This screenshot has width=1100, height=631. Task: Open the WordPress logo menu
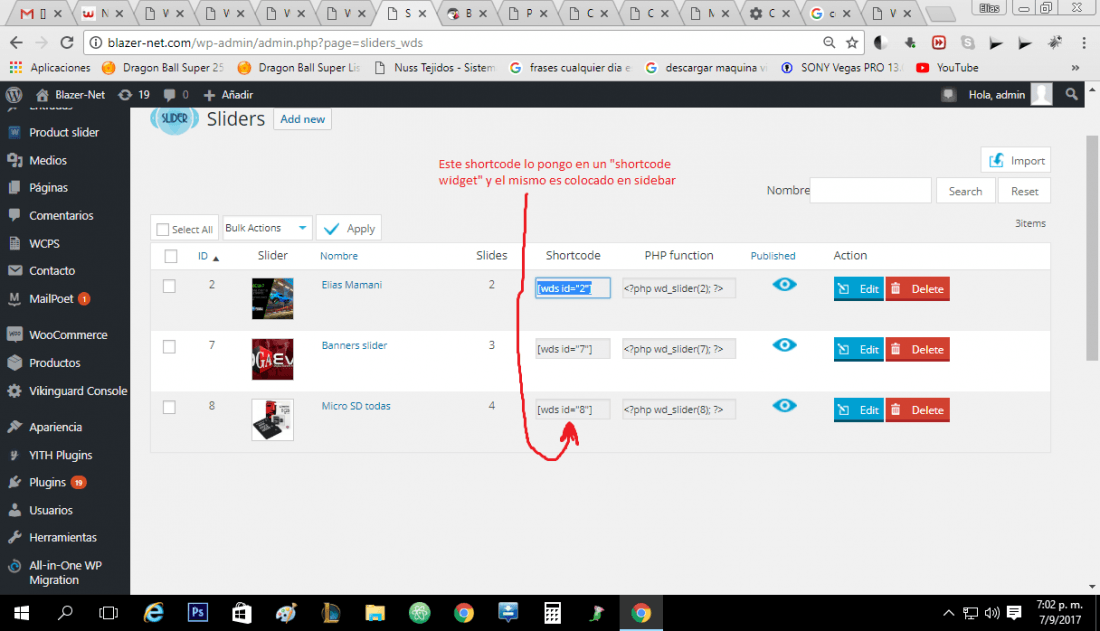point(14,95)
